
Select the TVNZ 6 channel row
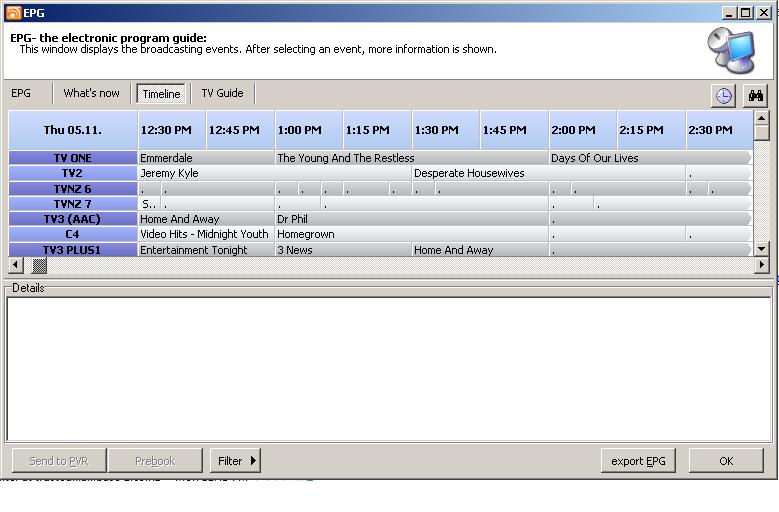[x=73, y=189]
